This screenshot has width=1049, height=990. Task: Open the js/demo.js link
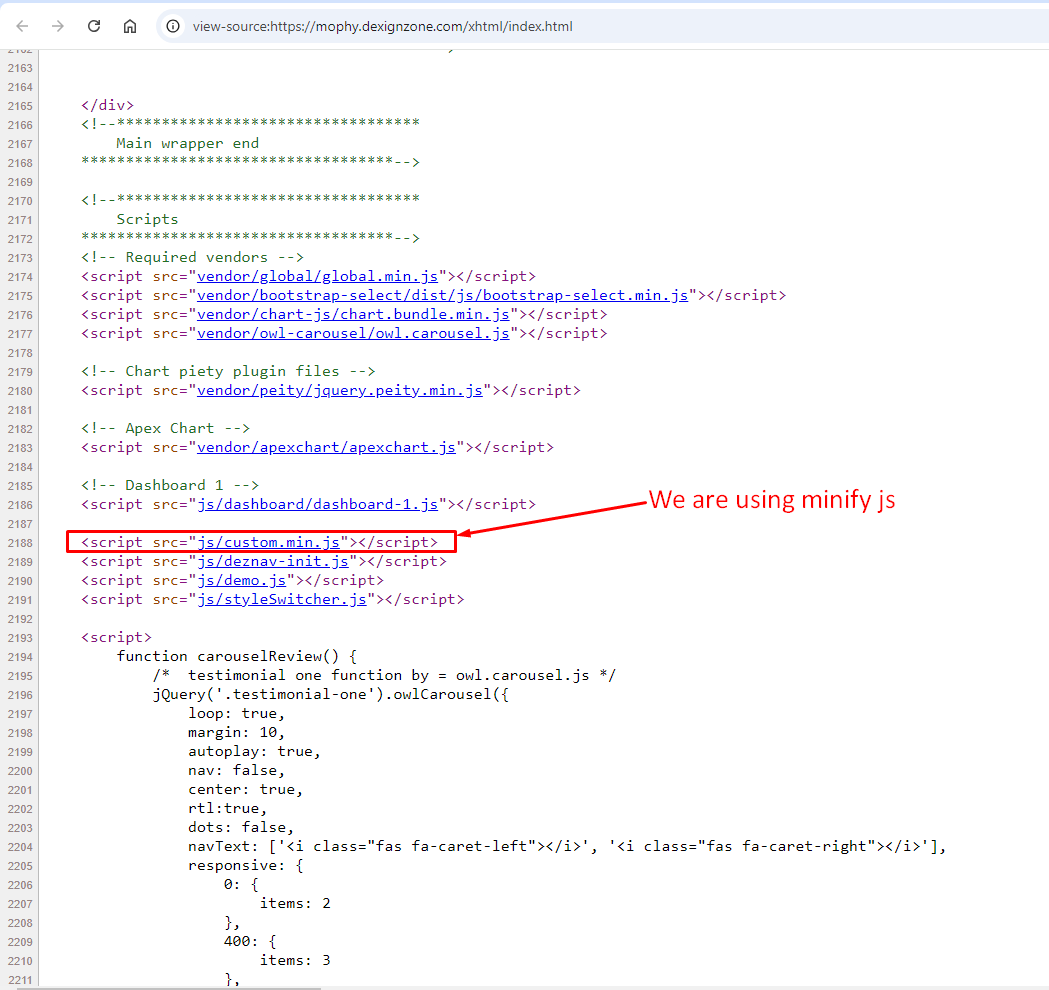[242, 580]
